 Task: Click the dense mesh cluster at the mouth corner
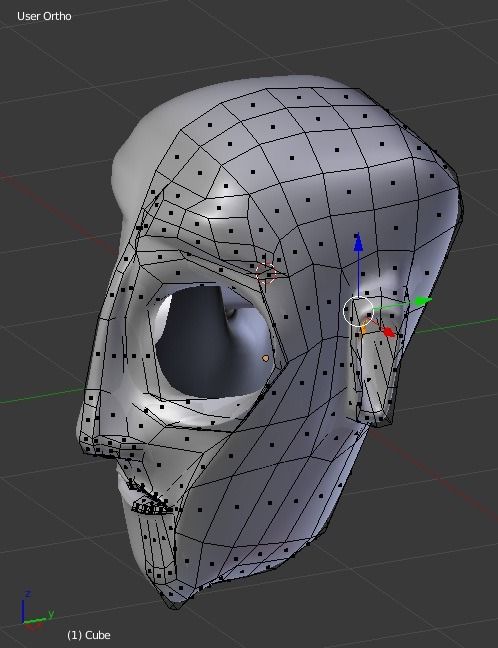151,502
